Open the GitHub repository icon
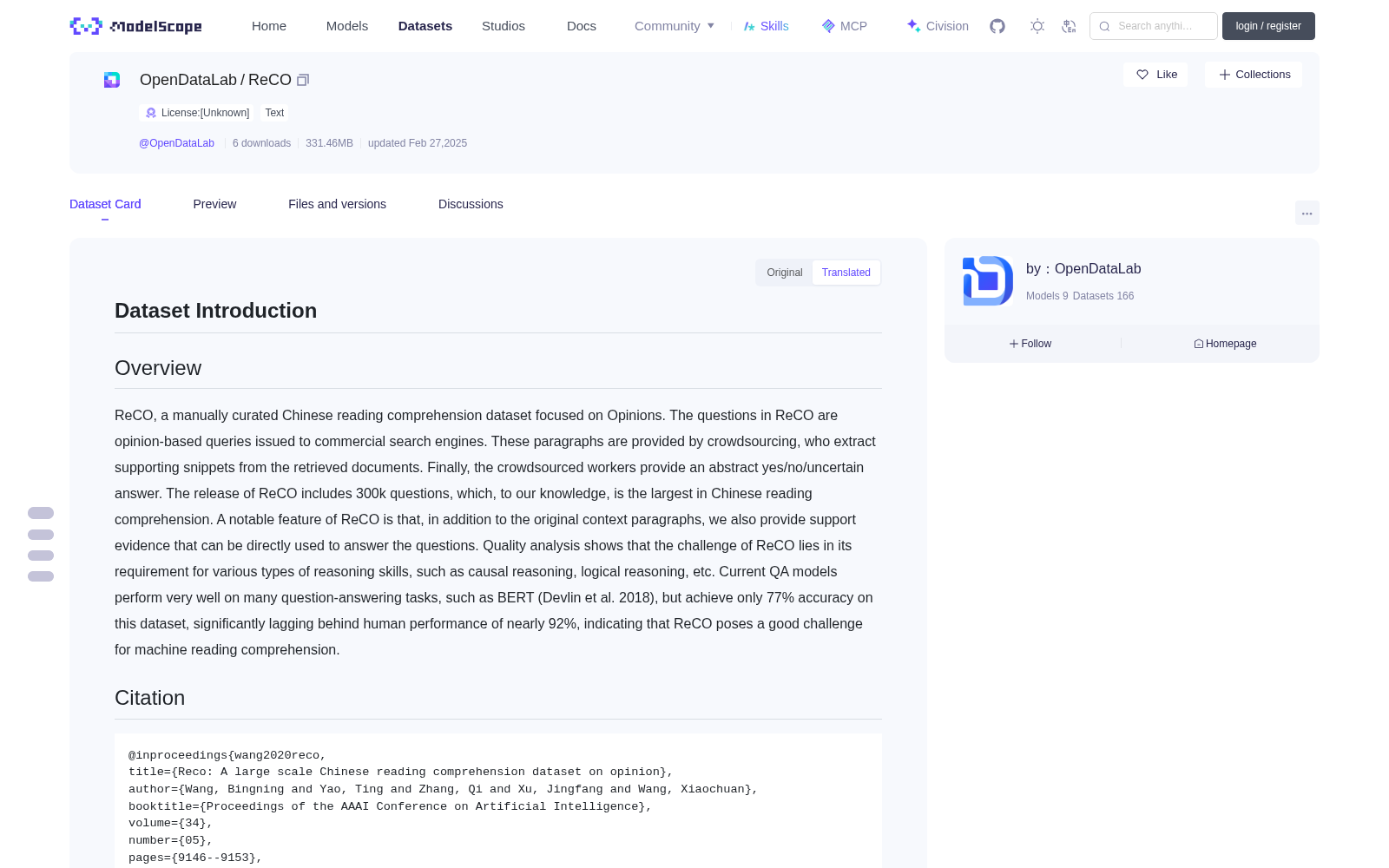1389x868 pixels. [997, 26]
